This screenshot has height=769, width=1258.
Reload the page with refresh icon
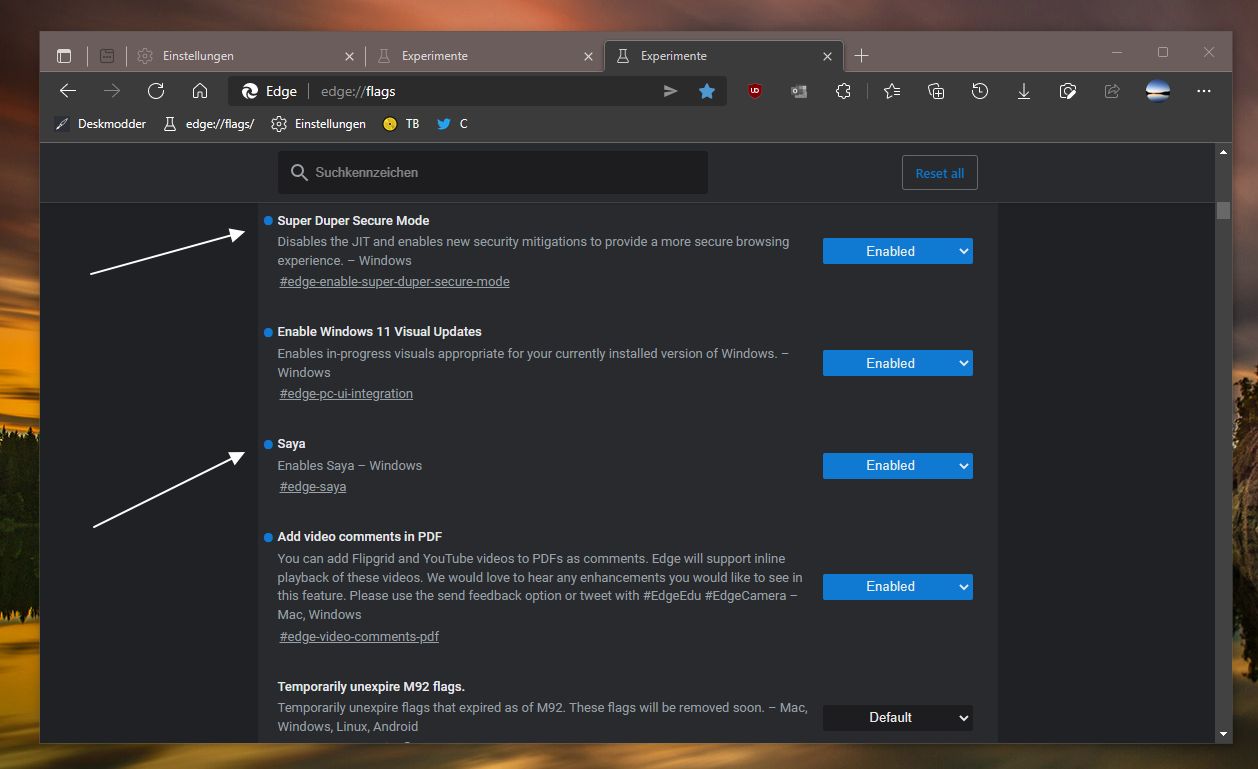[x=156, y=91]
